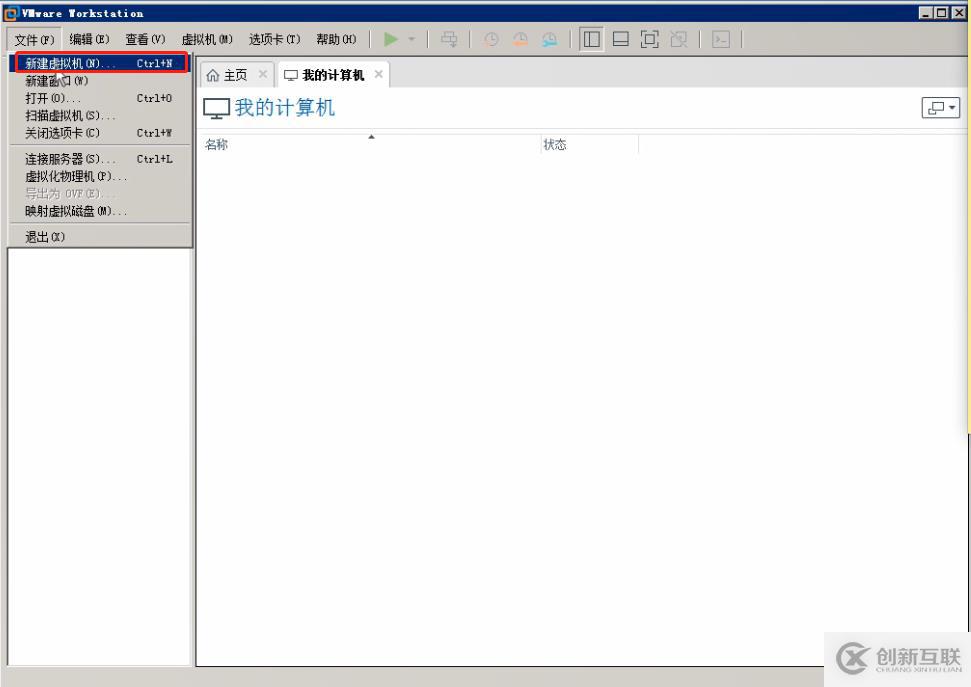Click the Send Ctrl+Alt+Del toolbar icon
The height and width of the screenshot is (687, 971).
[449, 40]
